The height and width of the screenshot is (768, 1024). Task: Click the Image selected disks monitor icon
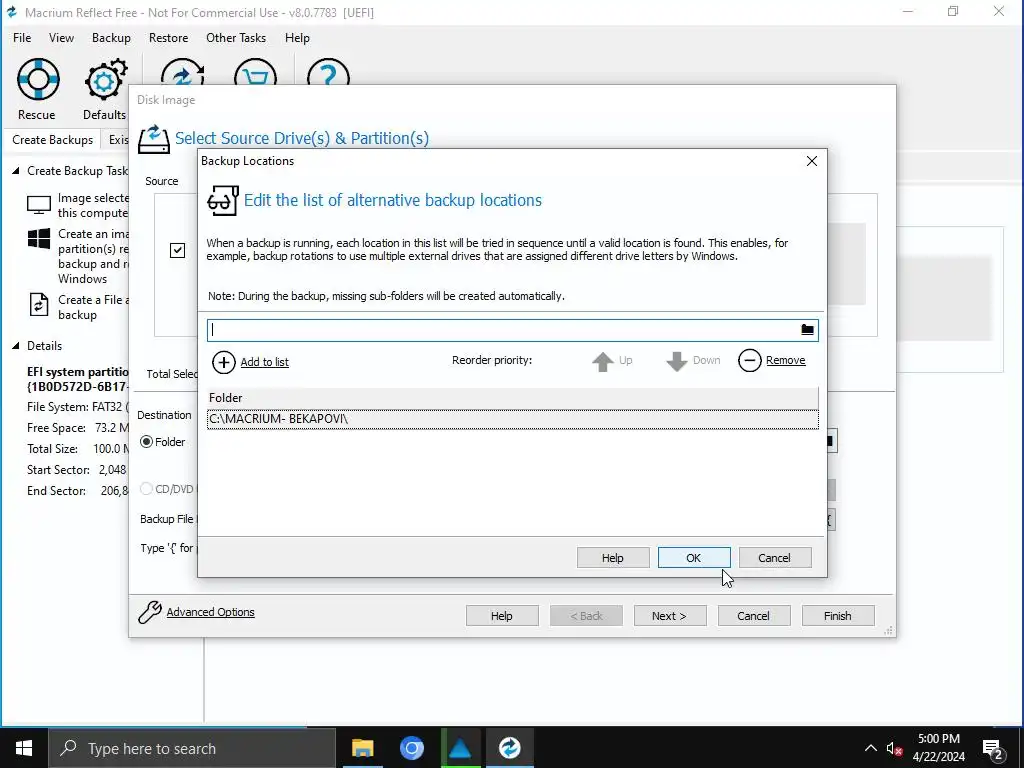(39, 205)
